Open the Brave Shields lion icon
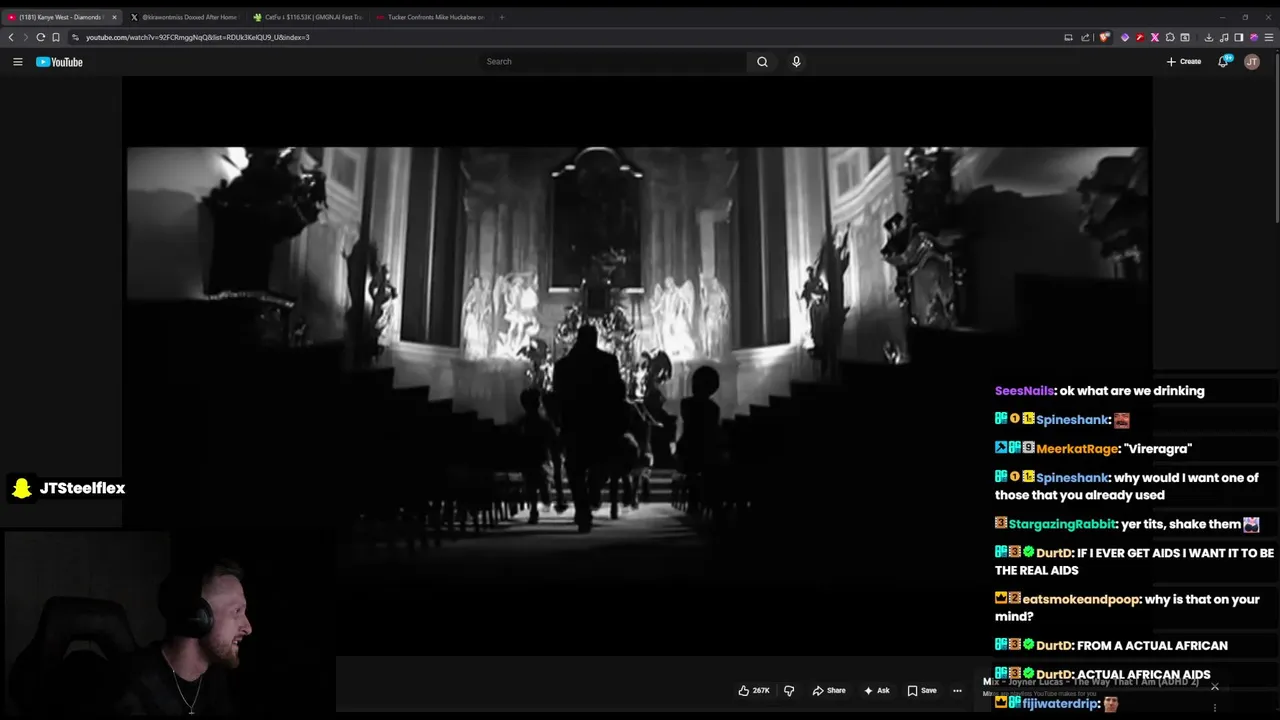This screenshot has height=720, width=1280. [x=1104, y=37]
